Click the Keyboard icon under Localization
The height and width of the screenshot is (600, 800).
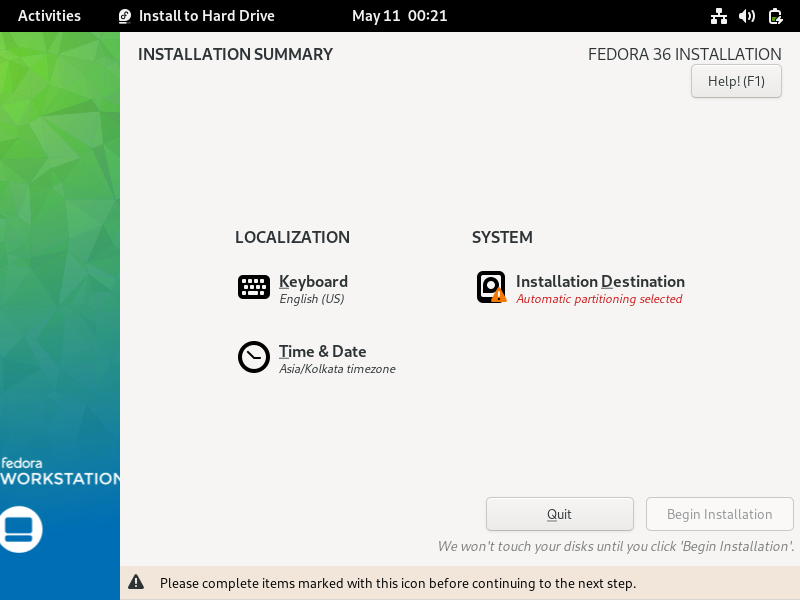pyautogui.click(x=253, y=288)
